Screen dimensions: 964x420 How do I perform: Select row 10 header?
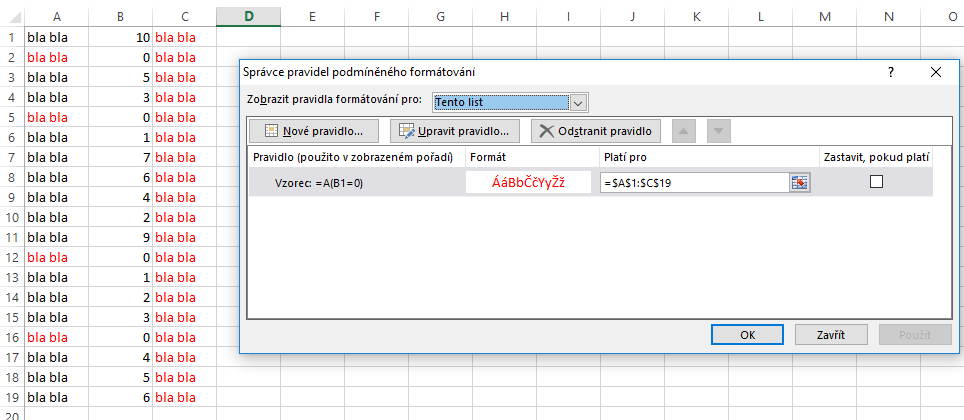[10, 217]
